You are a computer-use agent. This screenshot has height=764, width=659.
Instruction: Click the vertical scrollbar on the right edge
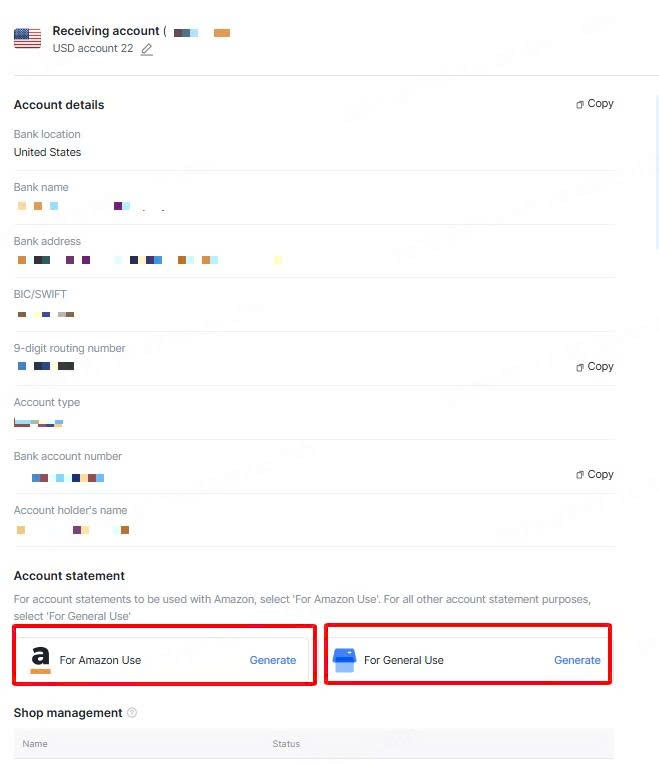pyautogui.click(x=657, y=172)
